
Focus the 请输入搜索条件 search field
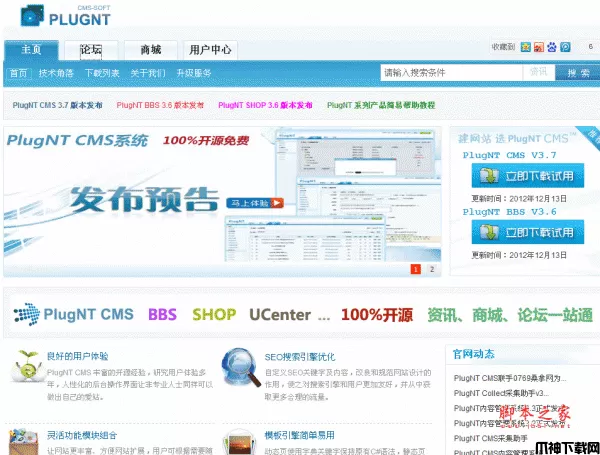tap(452, 73)
